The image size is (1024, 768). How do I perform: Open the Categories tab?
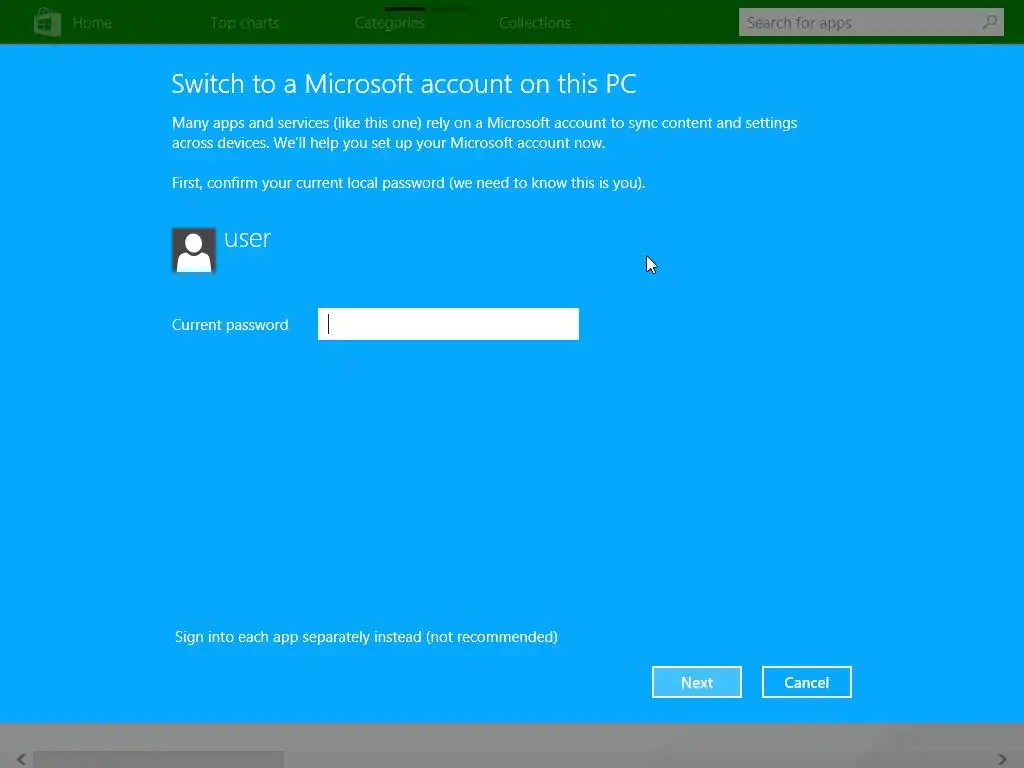click(390, 23)
